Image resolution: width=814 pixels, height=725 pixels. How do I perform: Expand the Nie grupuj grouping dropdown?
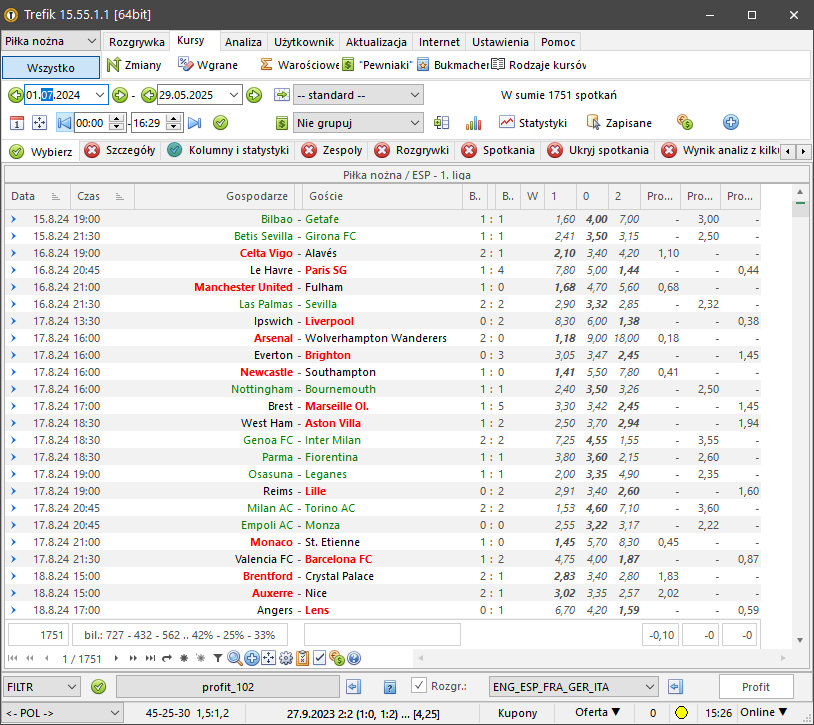point(360,123)
